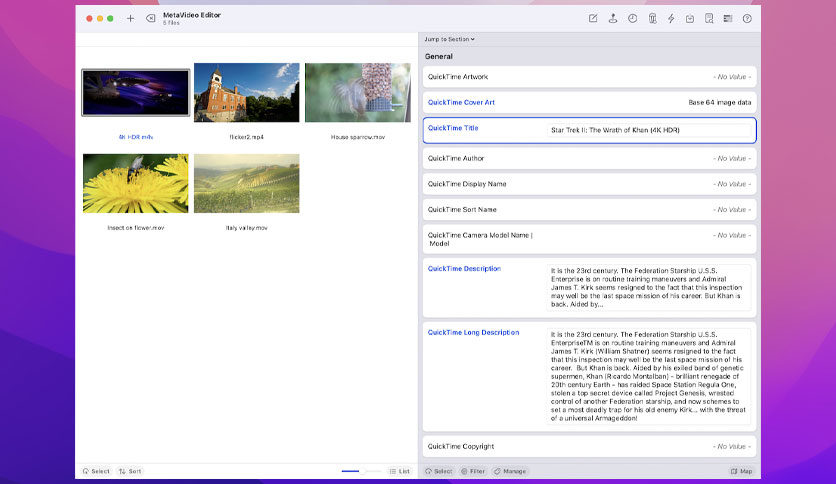
Task: Click the Manage button
Action: [510, 471]
